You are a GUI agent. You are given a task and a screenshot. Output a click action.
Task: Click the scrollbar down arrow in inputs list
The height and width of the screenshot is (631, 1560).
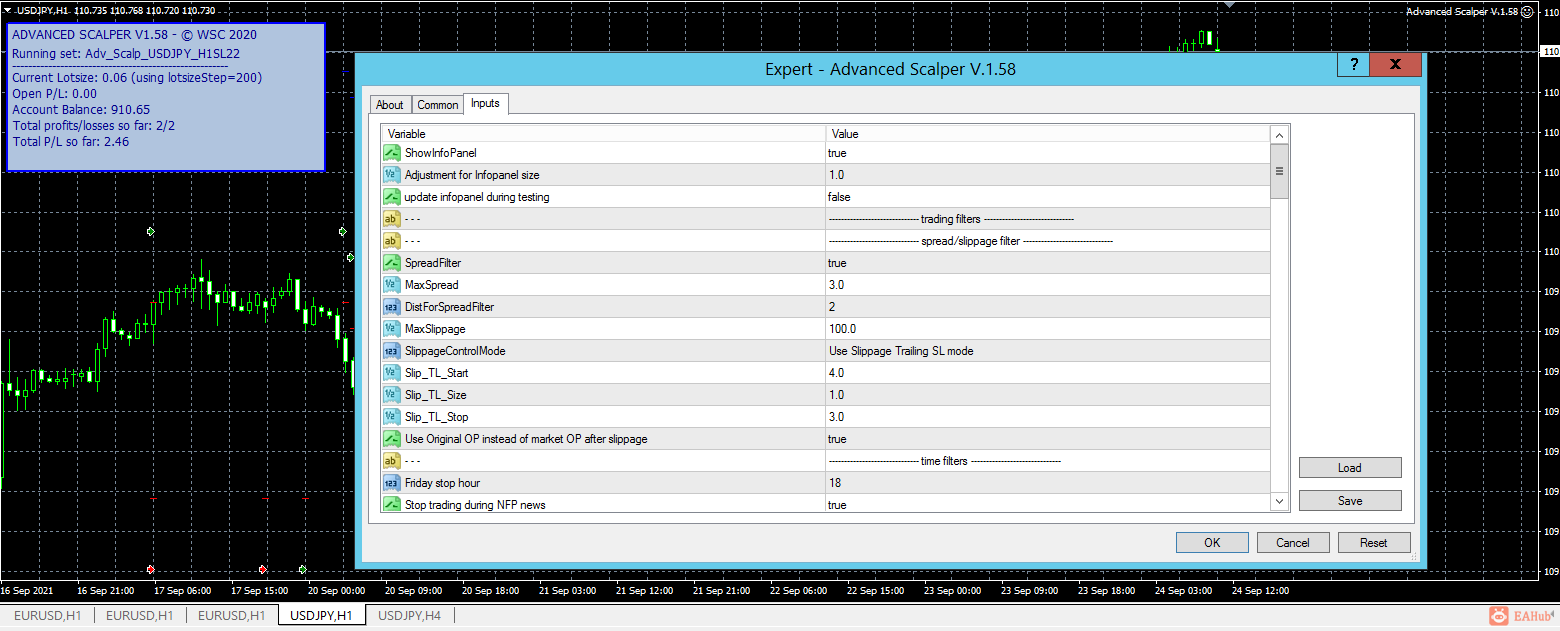pos(1279,501)
